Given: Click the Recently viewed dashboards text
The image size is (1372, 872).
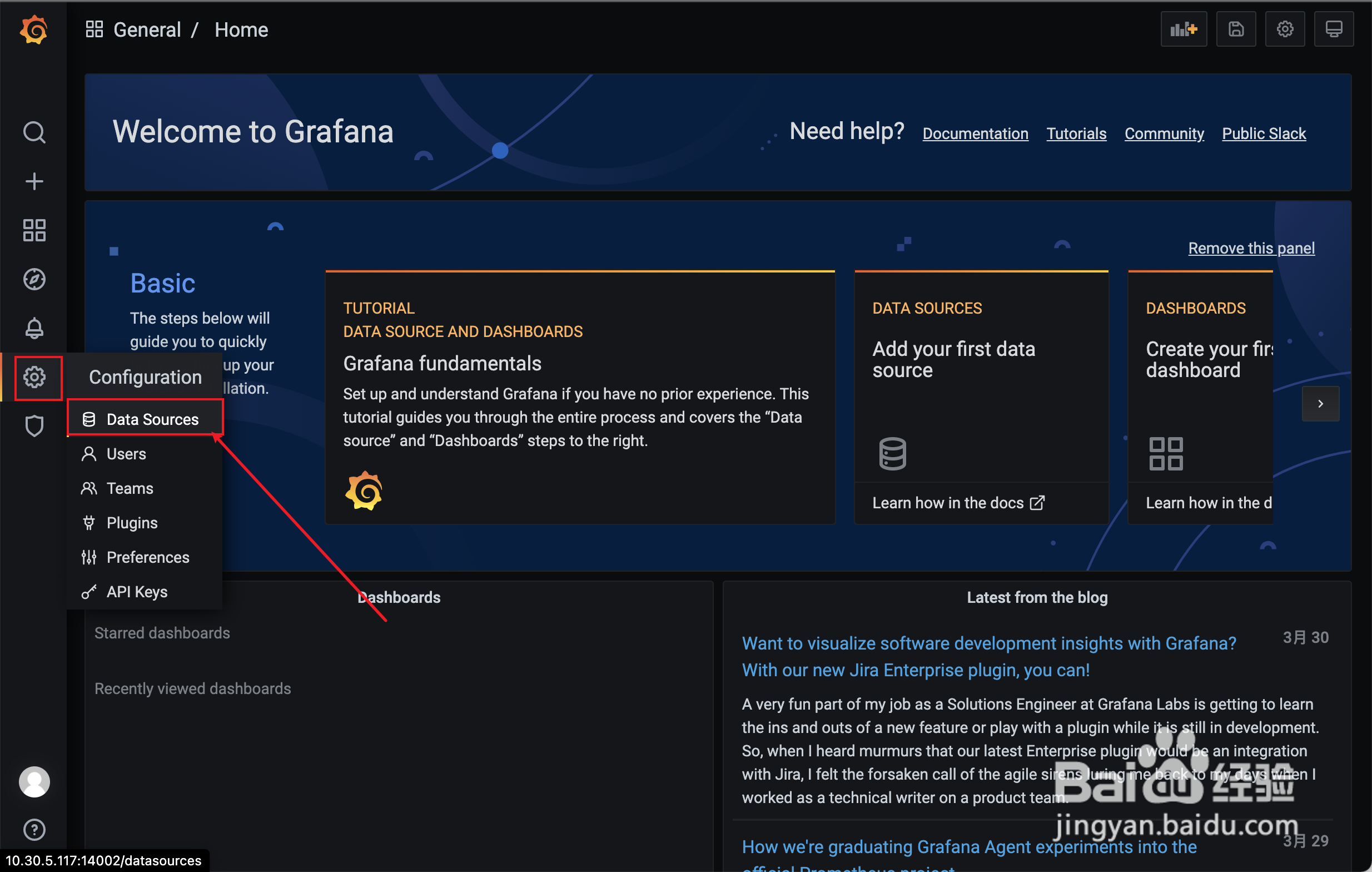Looking at the screenshot, I should [192, 688].
